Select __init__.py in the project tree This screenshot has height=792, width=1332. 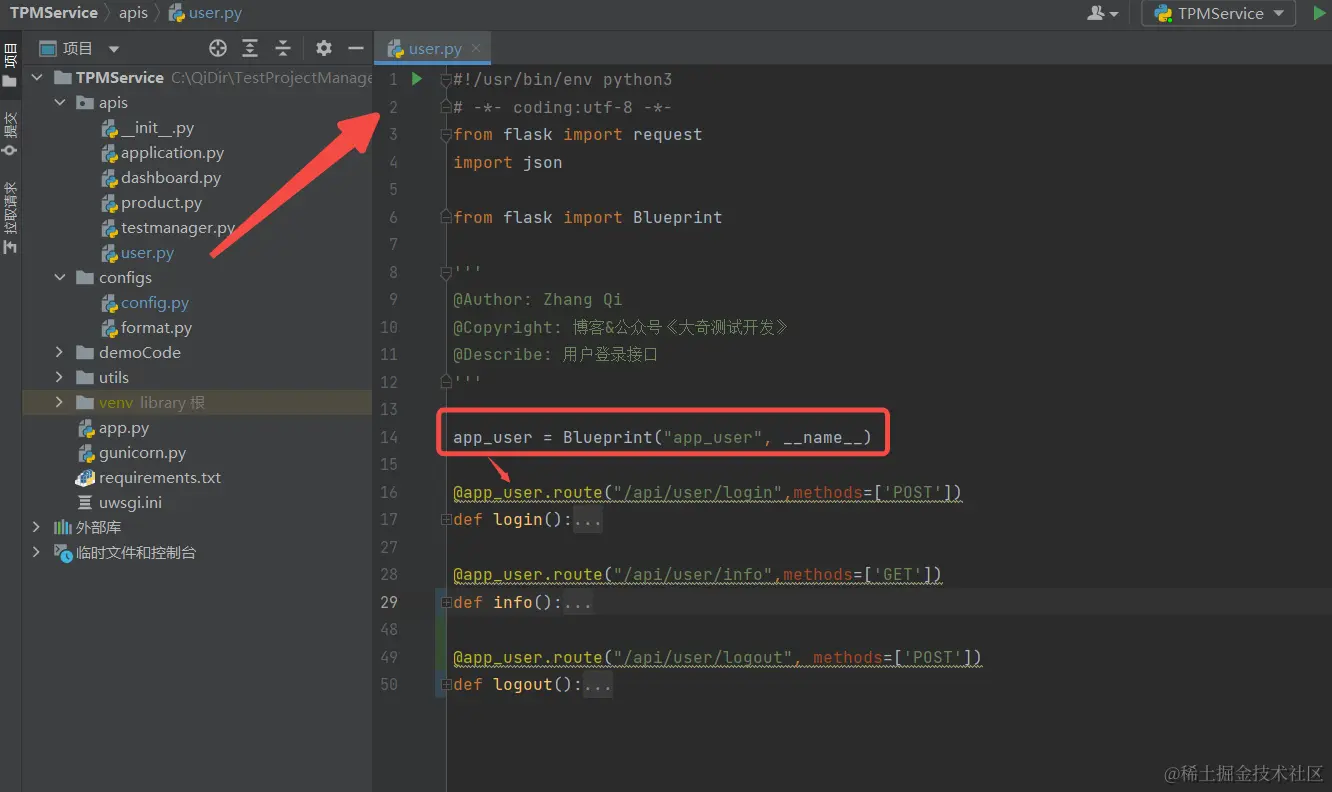pos(147,127)
